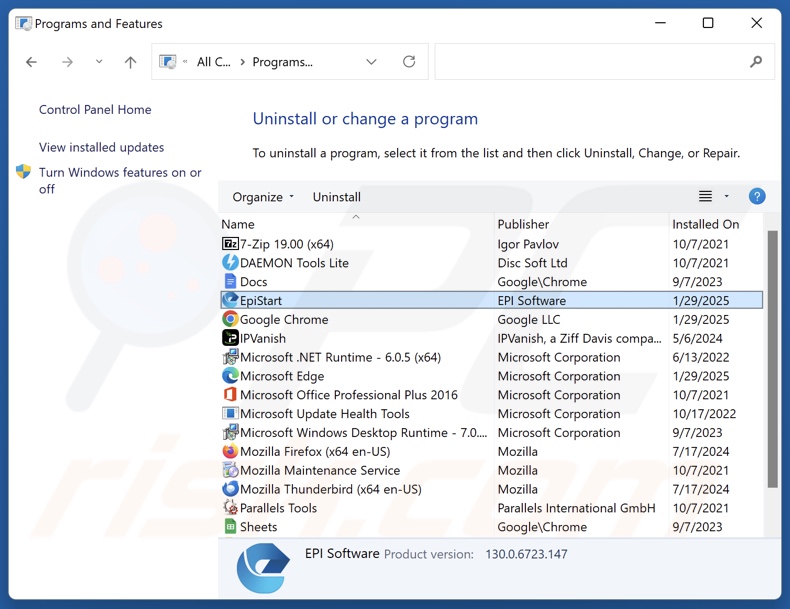Click the vertical scrollbar thumb
This screenshot has height=609, width=790.
(772, 359)
